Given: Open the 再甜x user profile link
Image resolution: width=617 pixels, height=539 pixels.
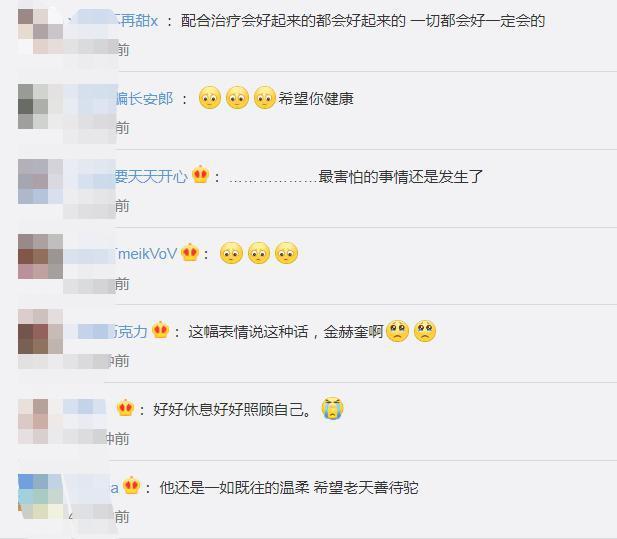Looking at the screenshot, I should click(x=137, y=20).
